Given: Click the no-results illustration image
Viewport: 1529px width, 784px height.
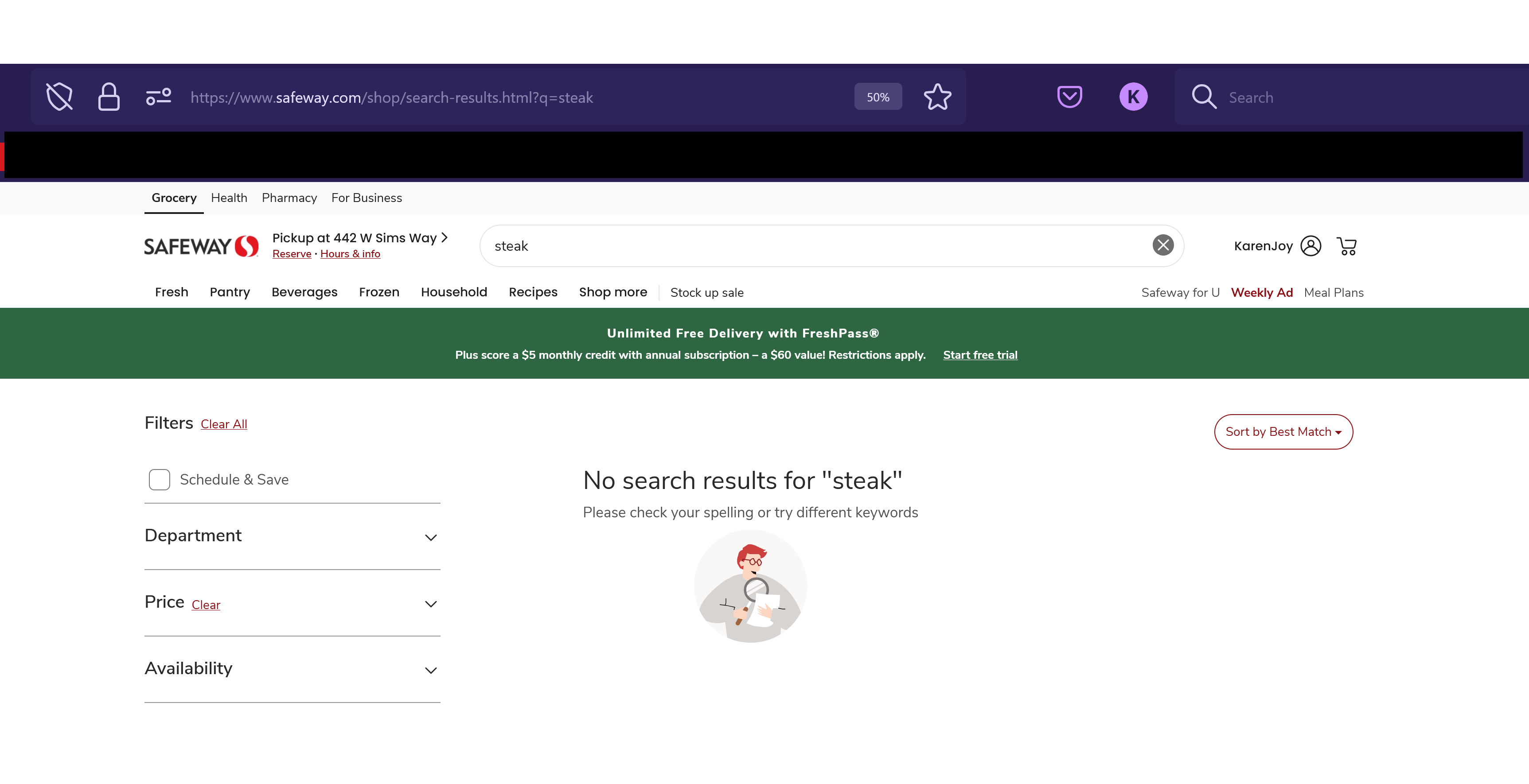Looking at the screenshot, I should pos(750,586).
